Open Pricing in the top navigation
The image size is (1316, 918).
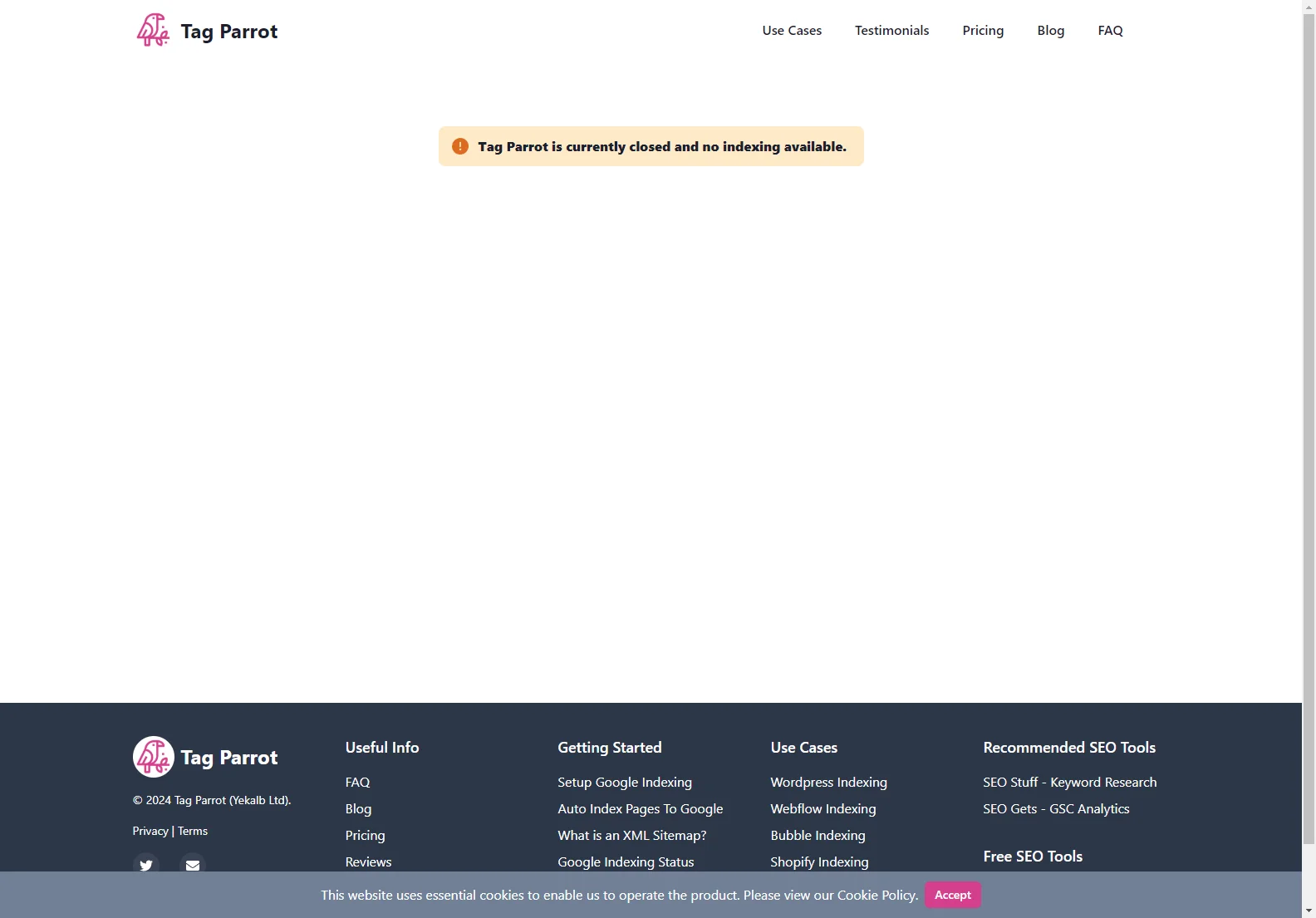pyautogui.click(x=983, y=30)
